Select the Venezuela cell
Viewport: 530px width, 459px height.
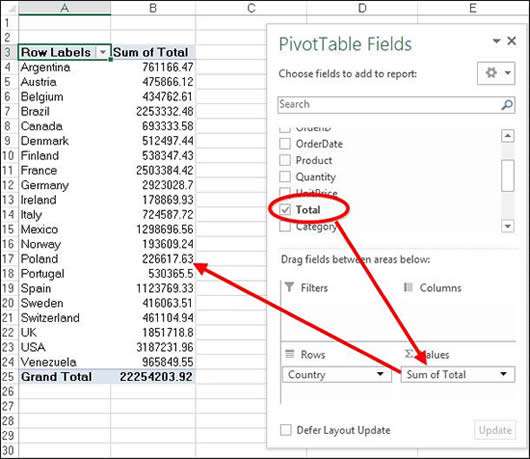(65, 362)
